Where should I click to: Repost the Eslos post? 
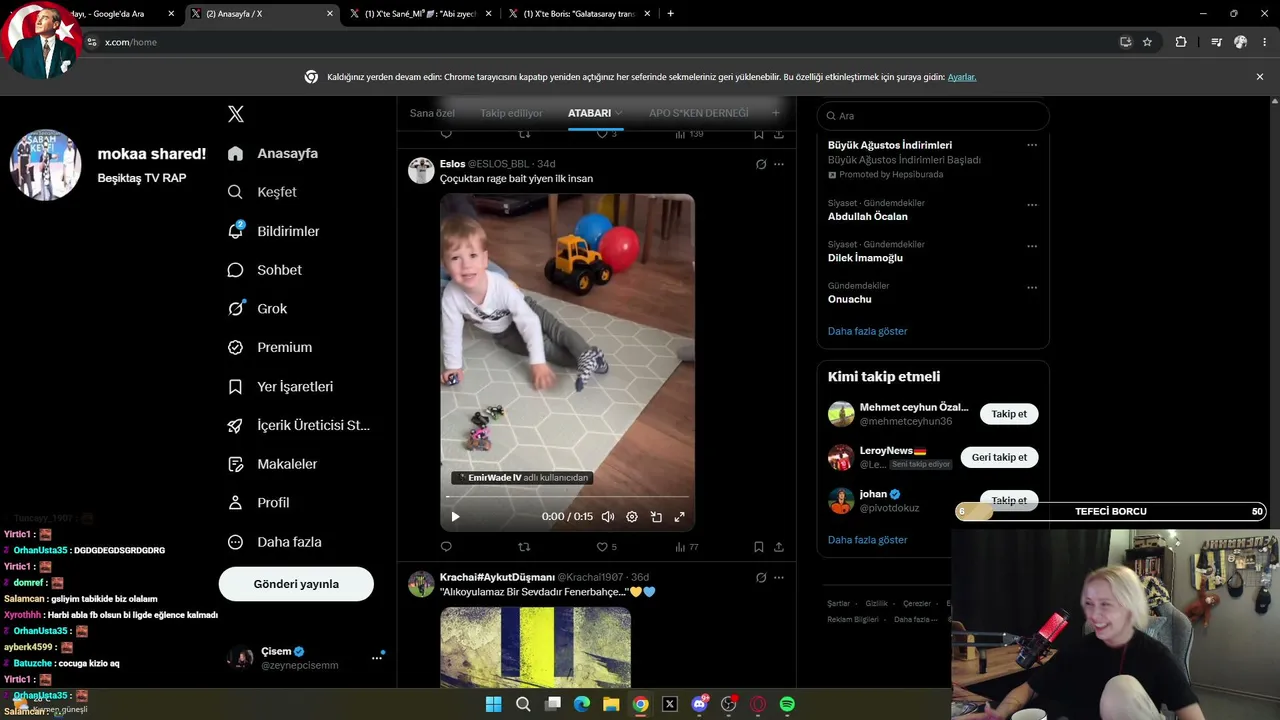pos(524,547)
